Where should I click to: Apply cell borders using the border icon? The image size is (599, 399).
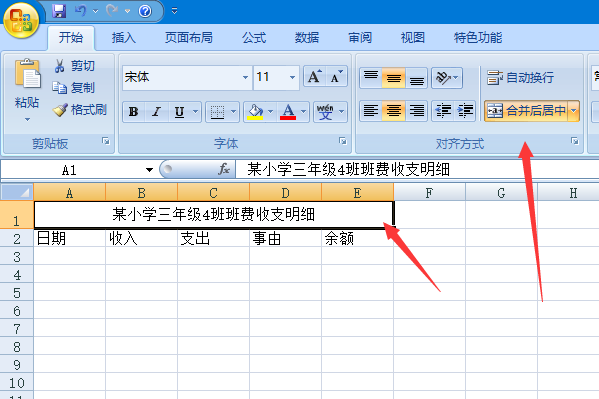tap(217, 112)
